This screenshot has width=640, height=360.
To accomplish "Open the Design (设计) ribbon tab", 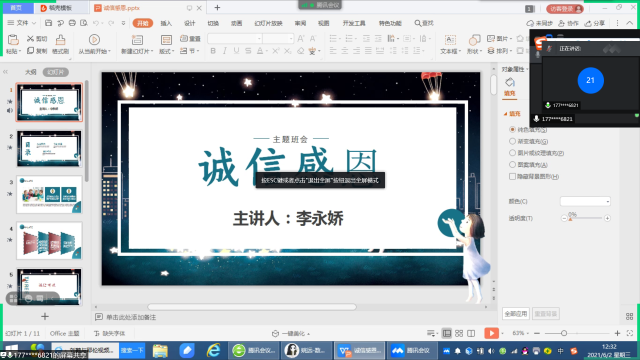I will pos(190,23).
